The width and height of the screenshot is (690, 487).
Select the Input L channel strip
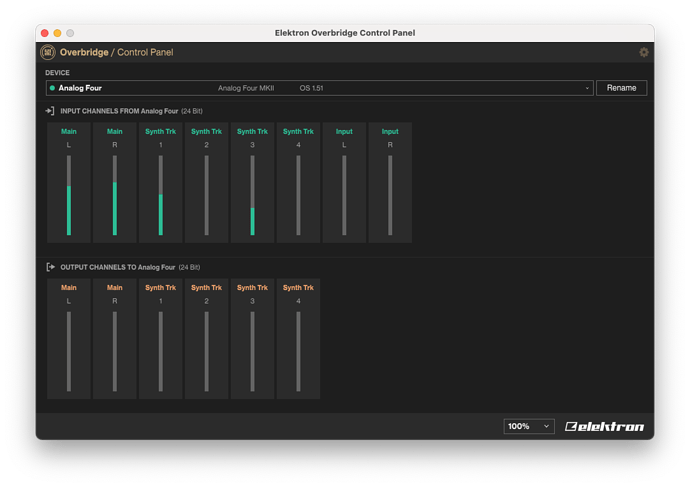click(x=344, y=183)
